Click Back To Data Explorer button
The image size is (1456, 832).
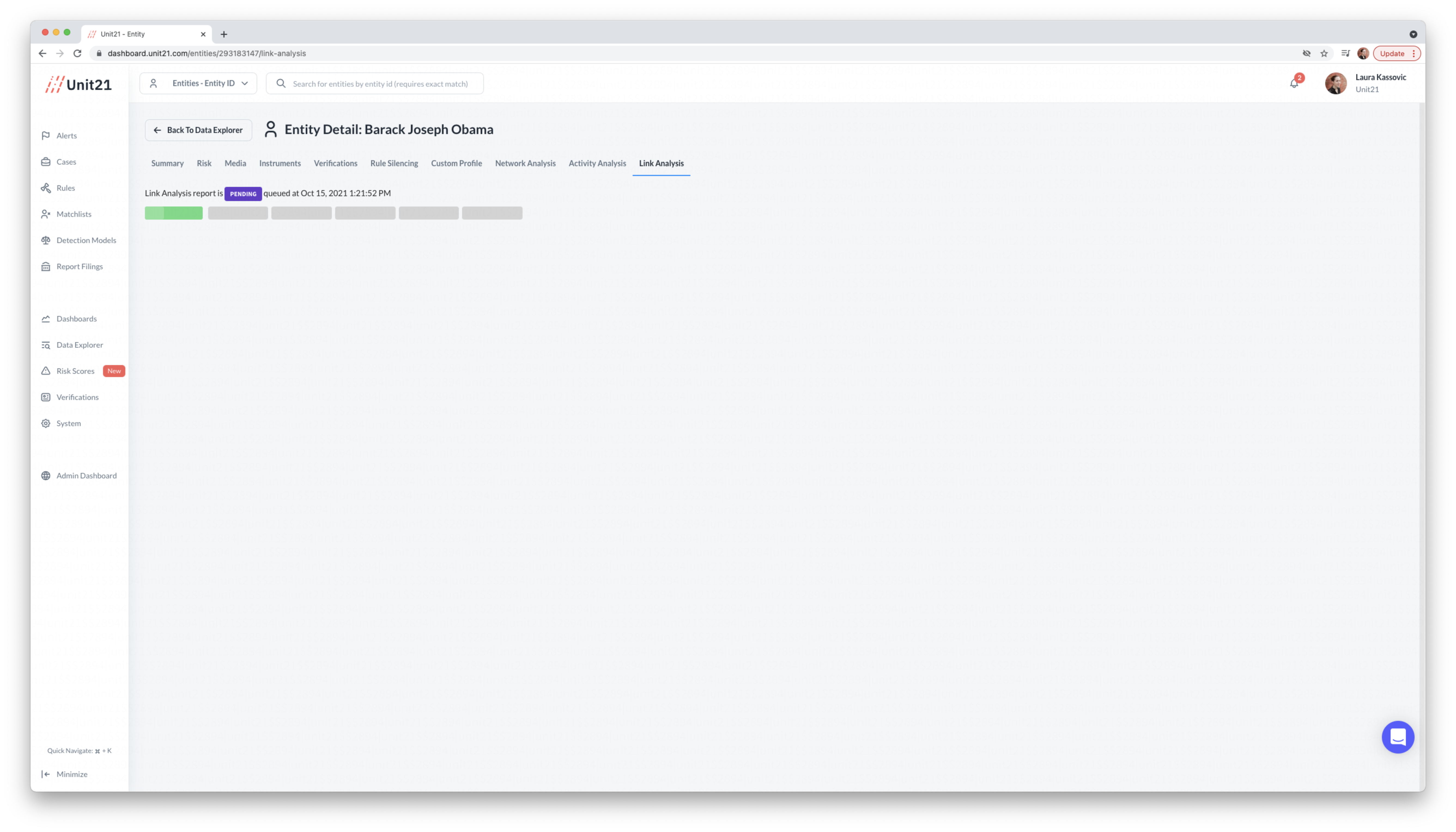[198, 130]
